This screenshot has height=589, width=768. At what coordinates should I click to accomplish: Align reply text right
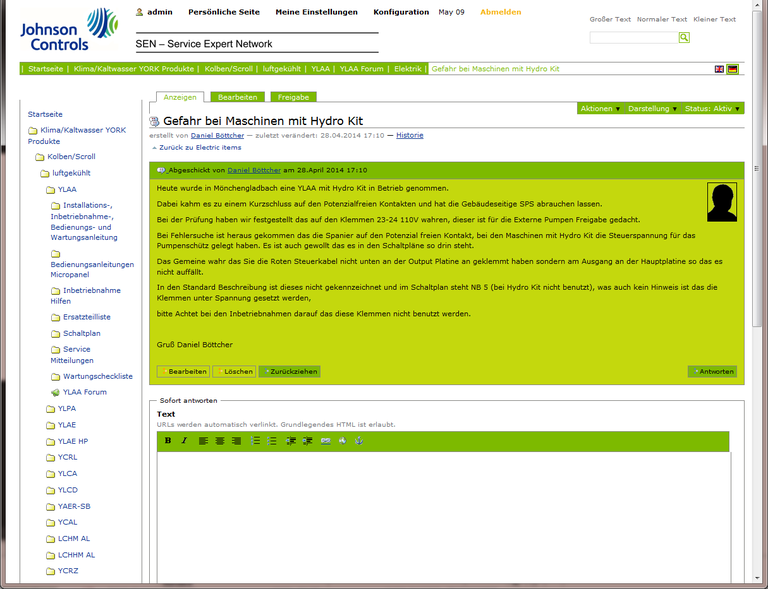[x=236, y=441]
